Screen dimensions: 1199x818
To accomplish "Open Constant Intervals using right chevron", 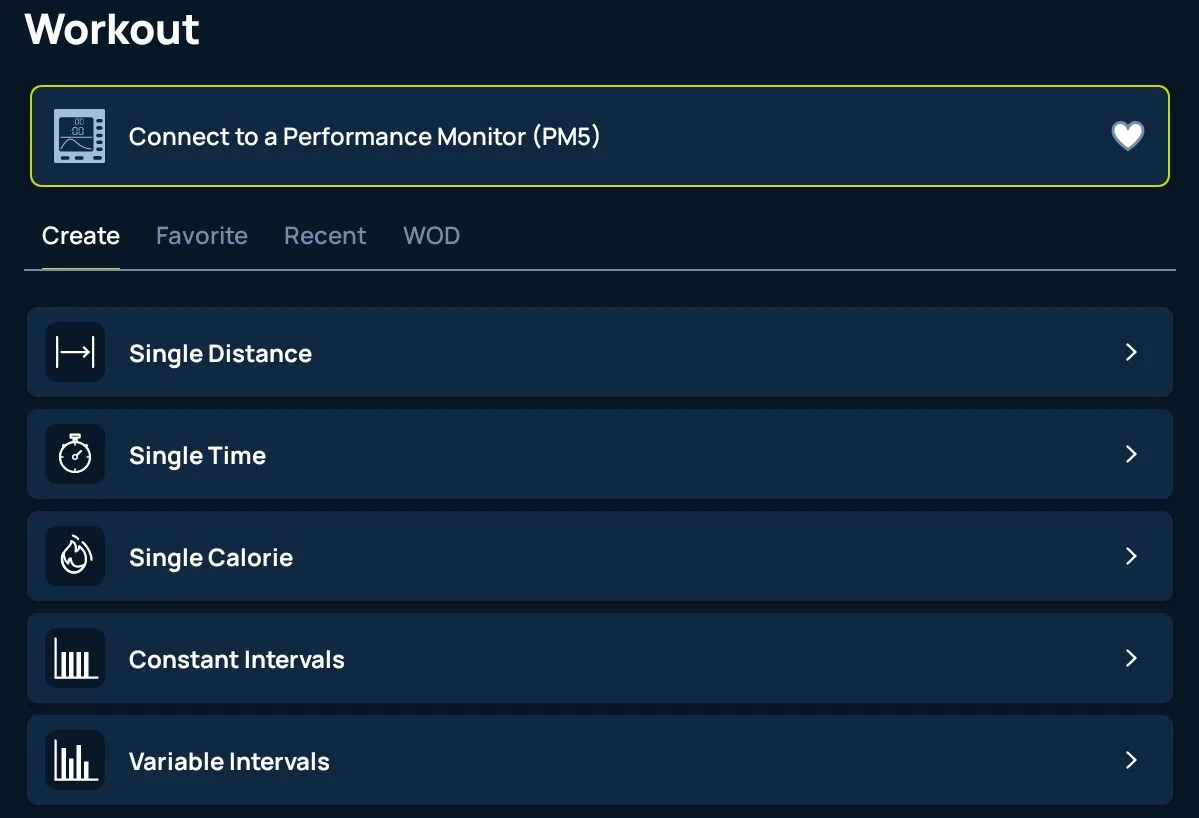I will [x=1131, y=658].
